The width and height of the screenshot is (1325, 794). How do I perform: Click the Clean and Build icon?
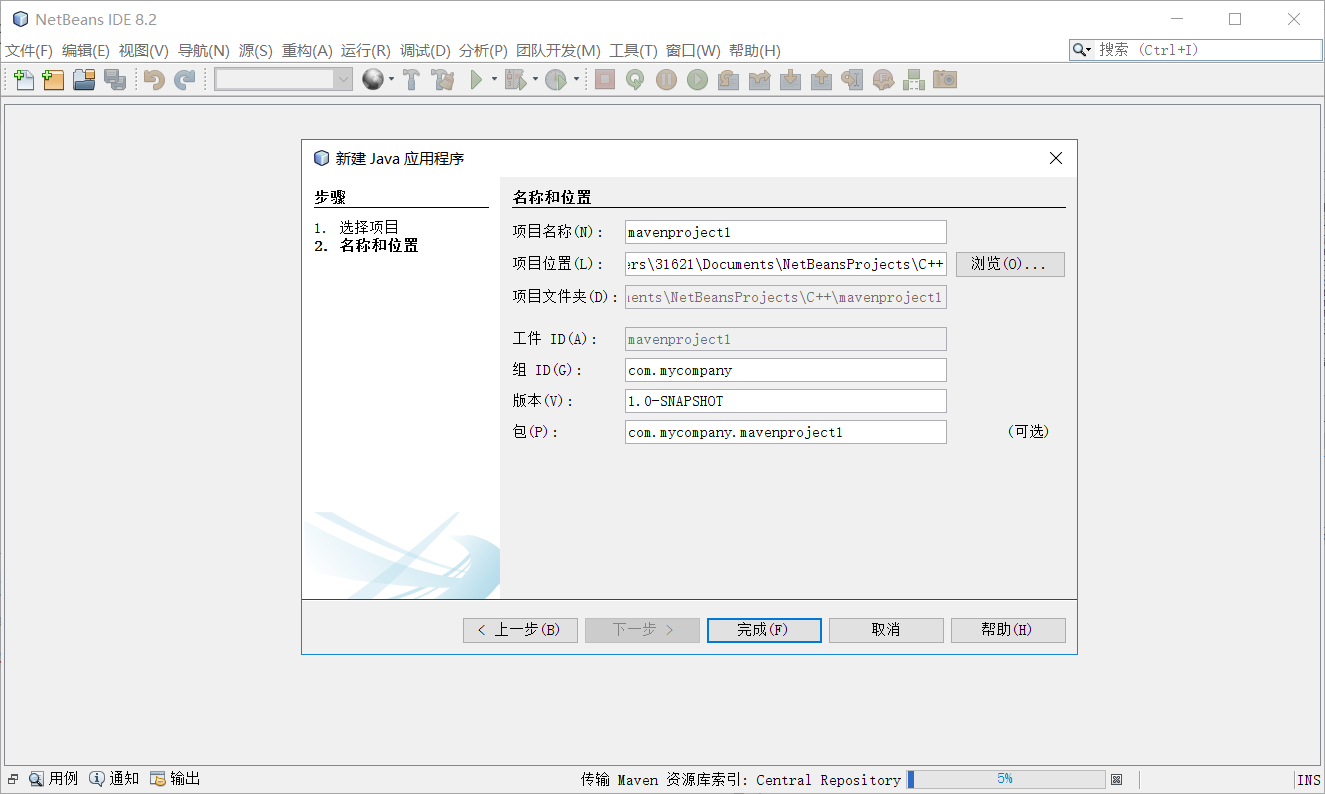point(442,80)
